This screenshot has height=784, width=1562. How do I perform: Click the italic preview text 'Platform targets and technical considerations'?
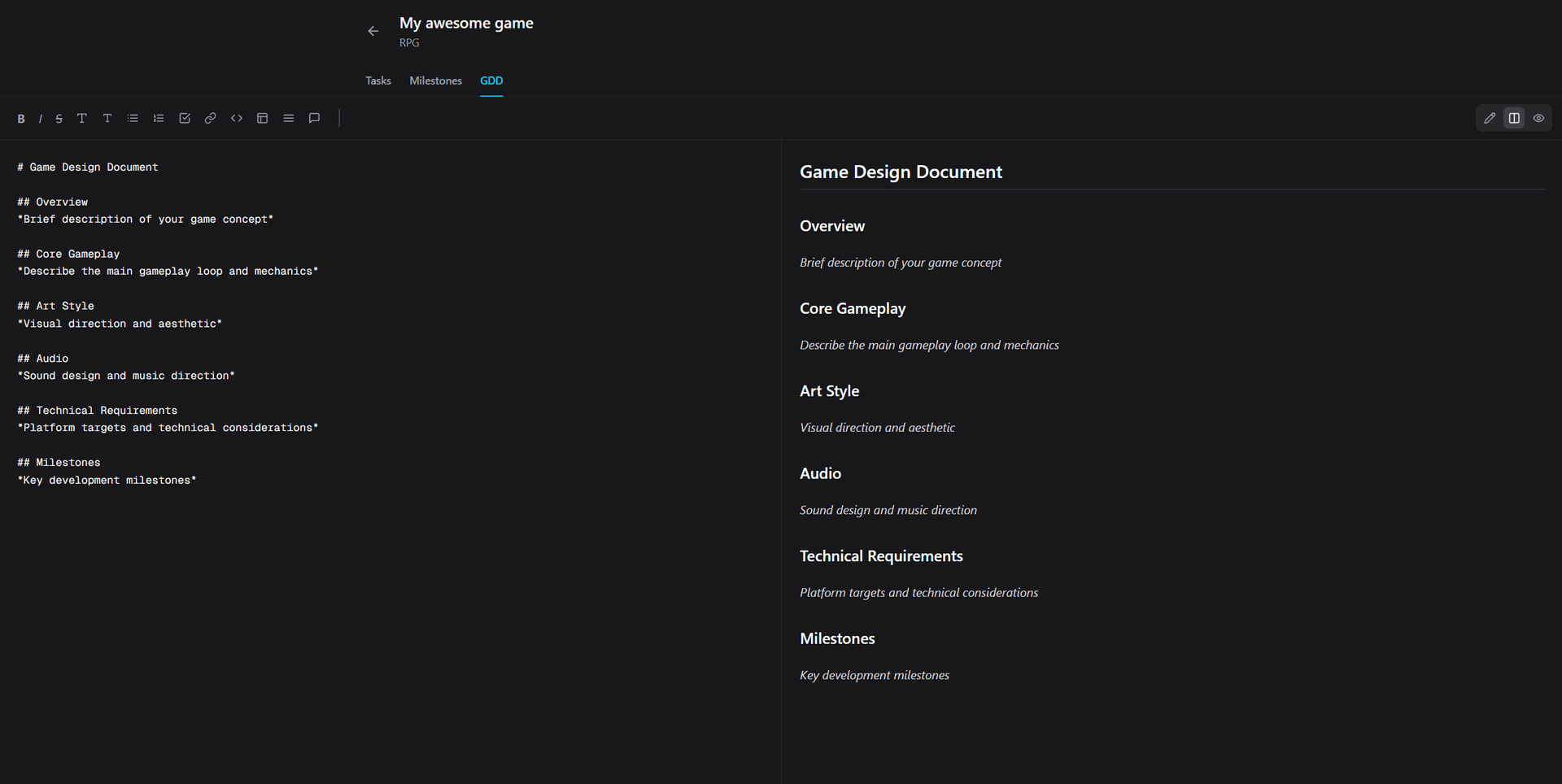pos(918,593)
